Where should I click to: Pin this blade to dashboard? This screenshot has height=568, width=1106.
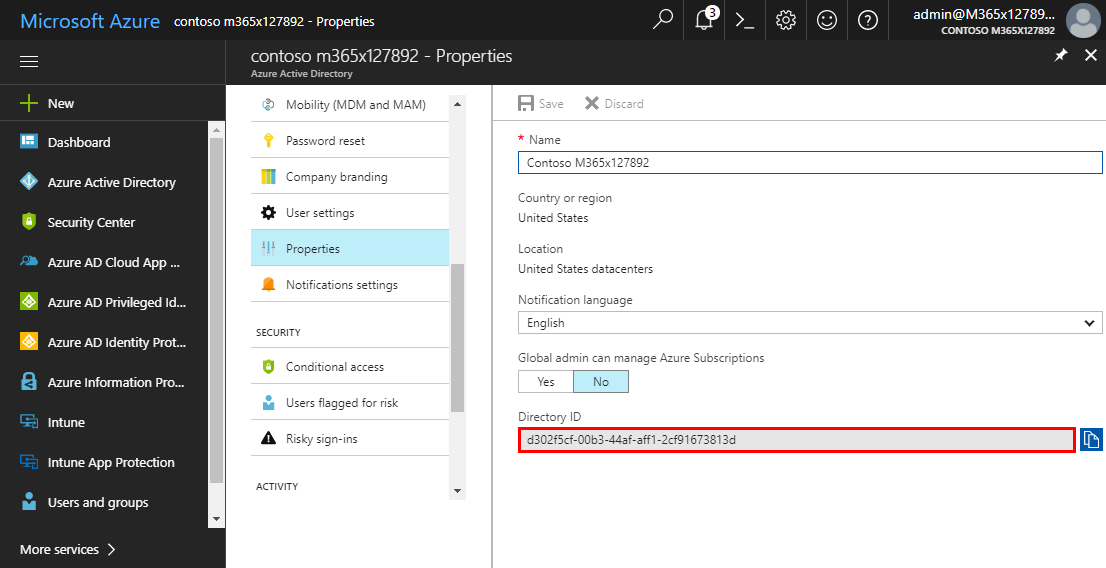(x=1061, y=56)
